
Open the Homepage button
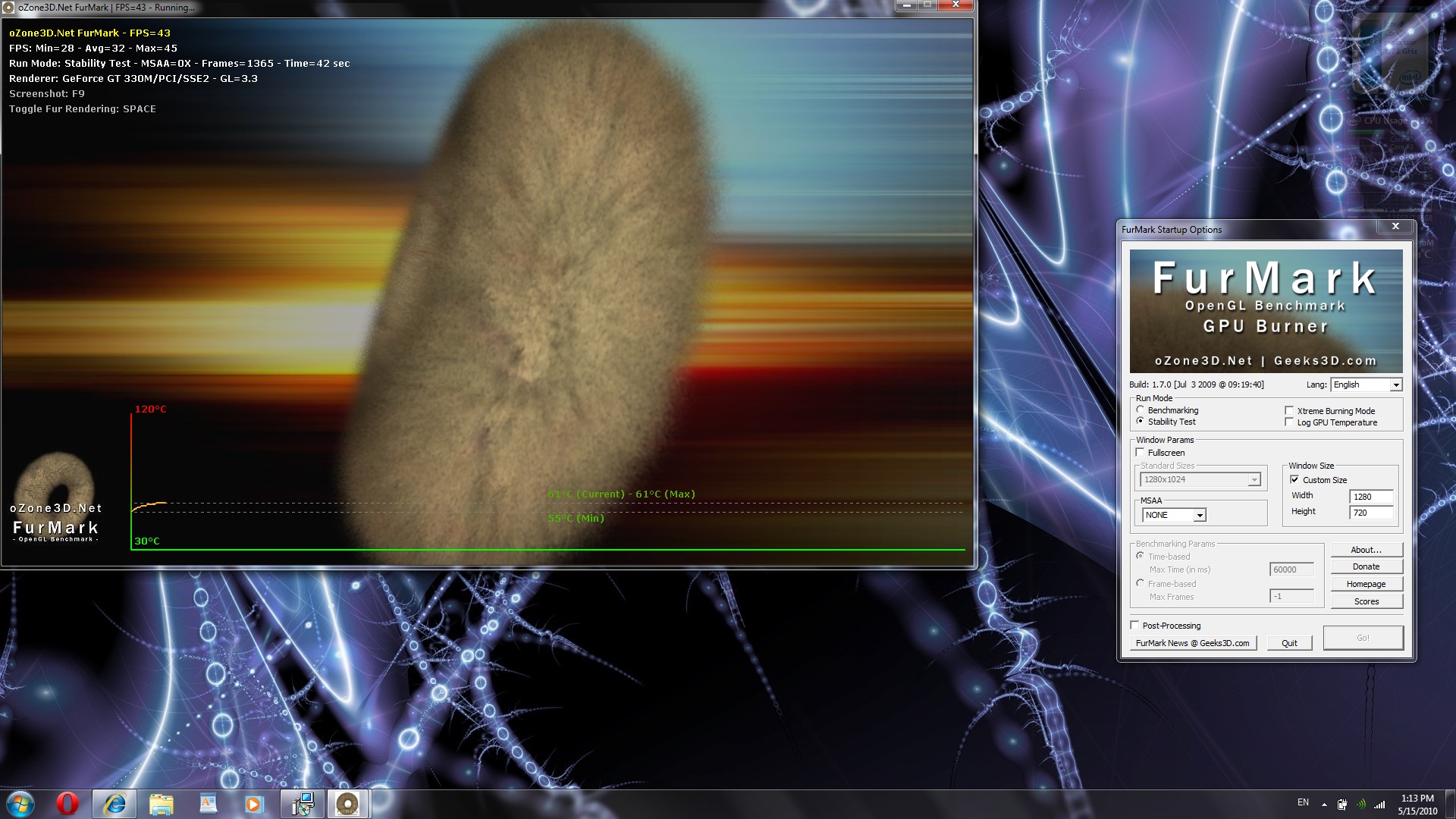point(1367,585)
